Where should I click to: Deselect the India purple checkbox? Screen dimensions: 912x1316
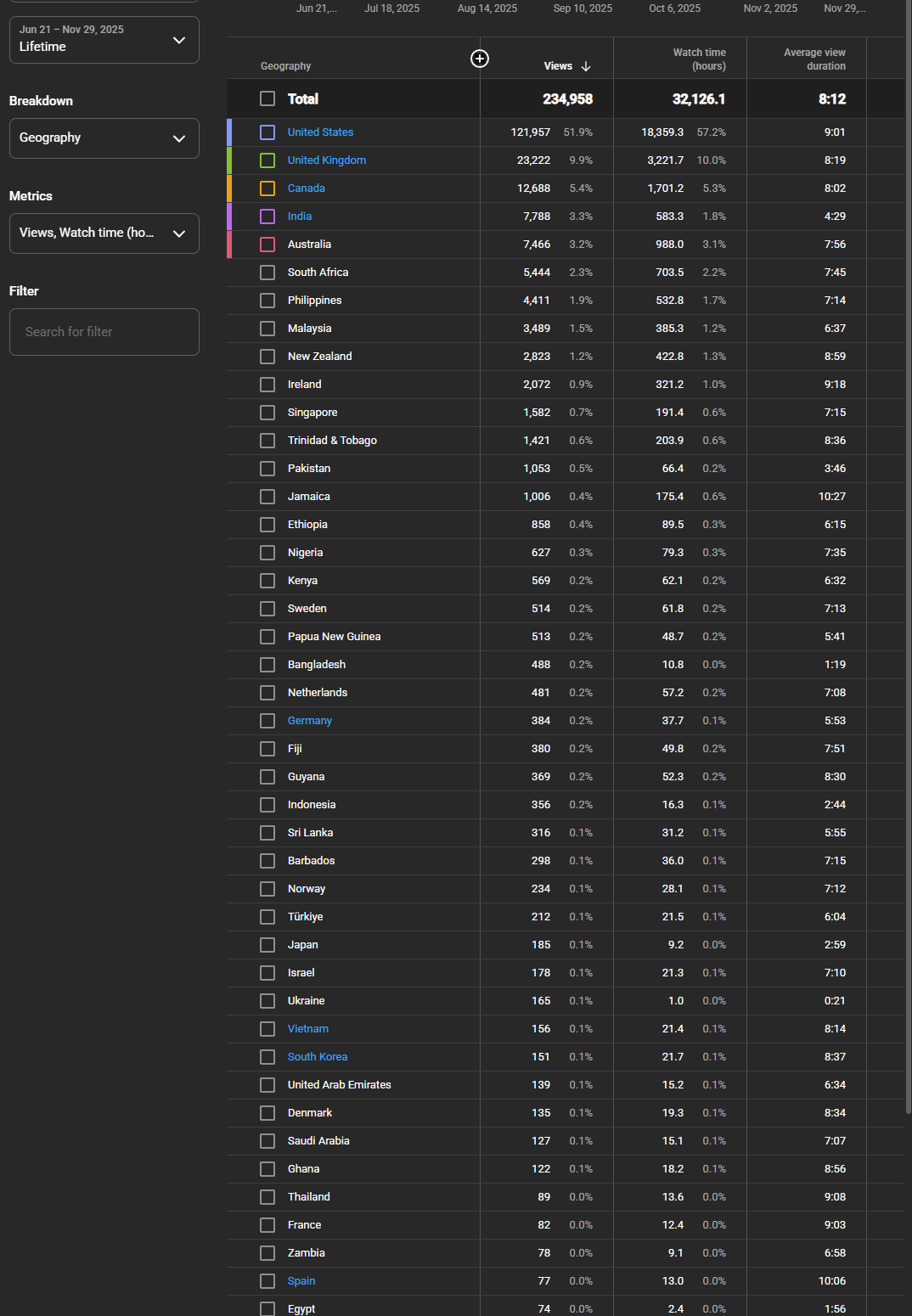(x=267, y=217)
